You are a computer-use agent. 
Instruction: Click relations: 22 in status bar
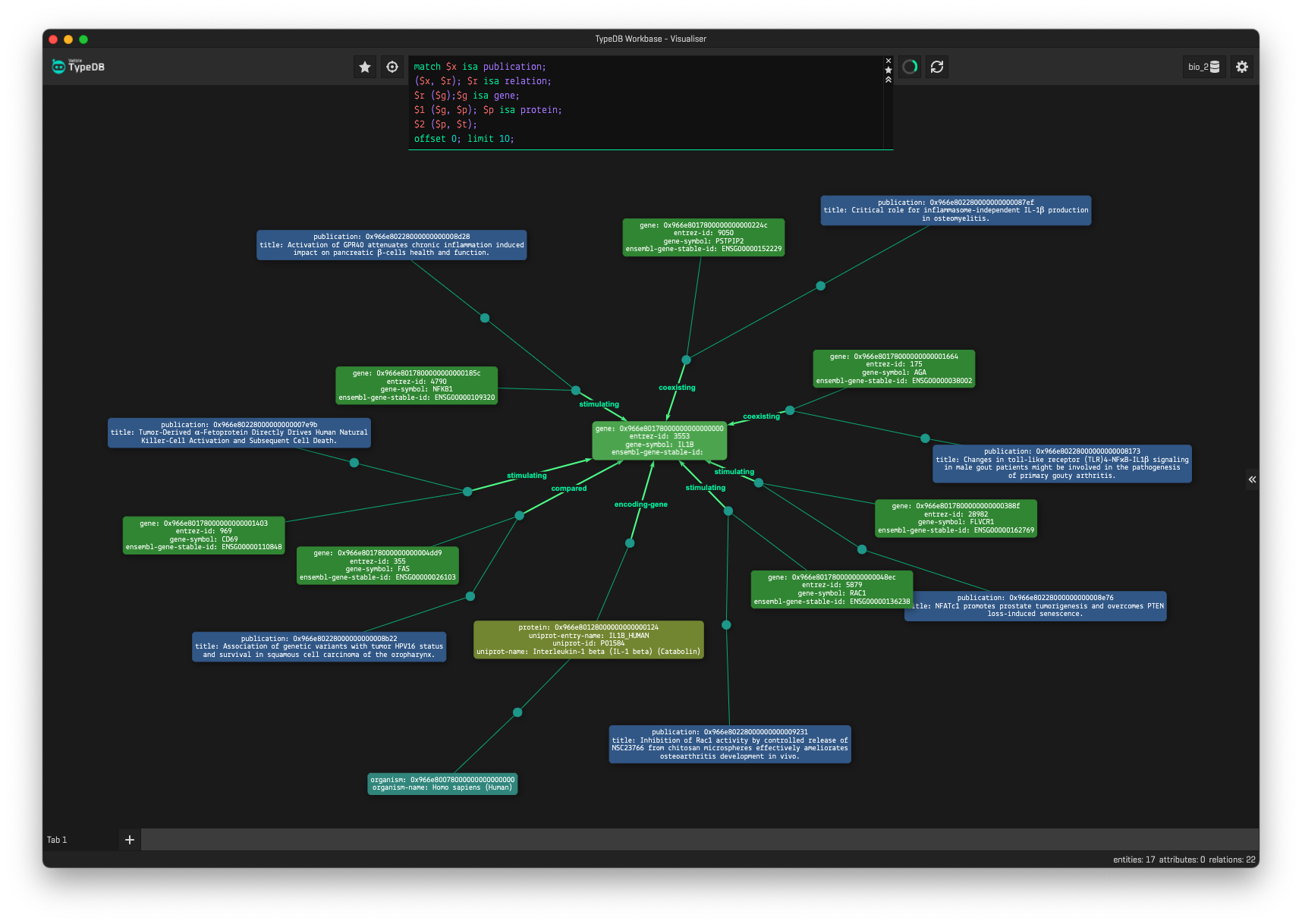tap(1232, 860)
